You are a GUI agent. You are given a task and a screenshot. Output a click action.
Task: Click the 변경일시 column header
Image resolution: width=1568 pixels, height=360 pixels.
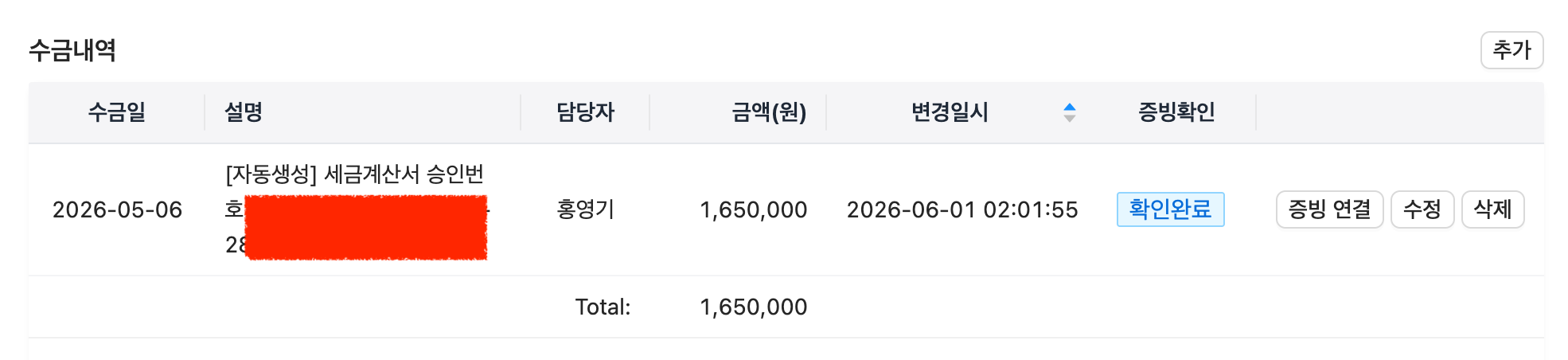pos(950,112)
